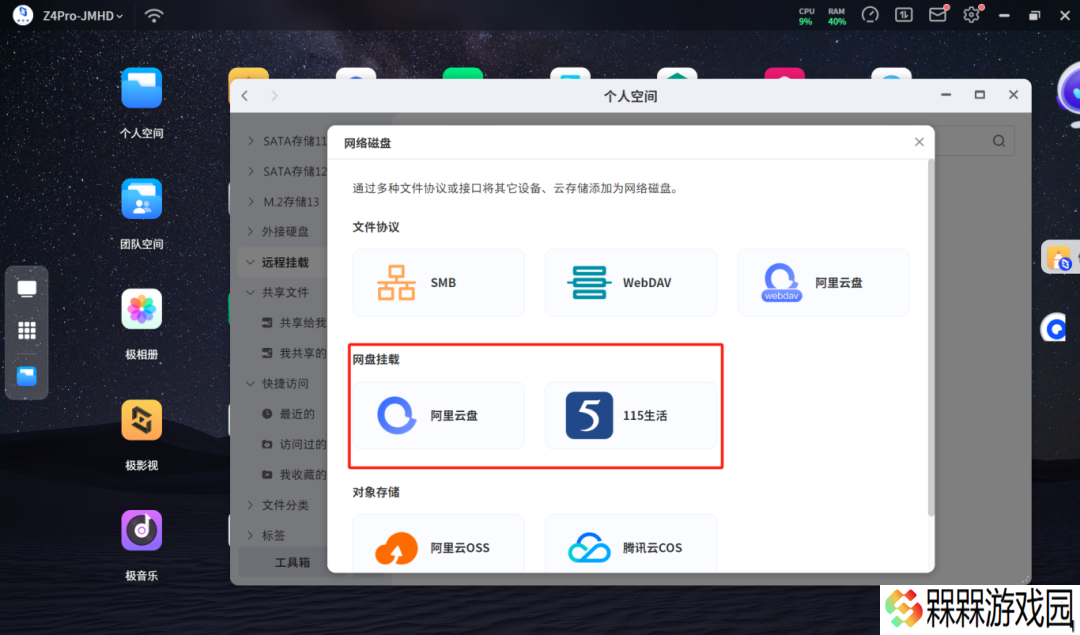Click the Wi-Fi status icon in the top bar

154,15
